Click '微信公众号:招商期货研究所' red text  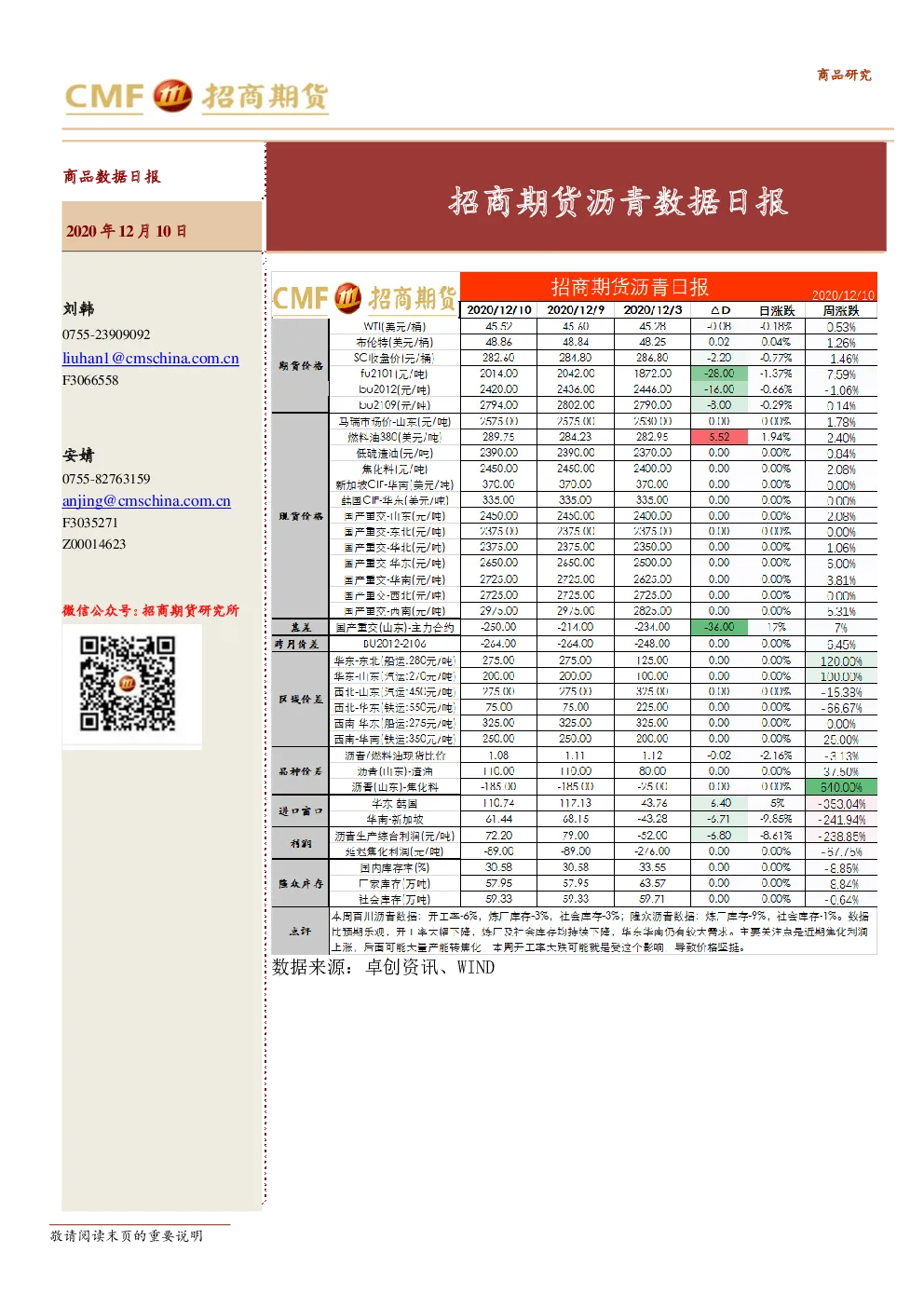tap(151, 610)
